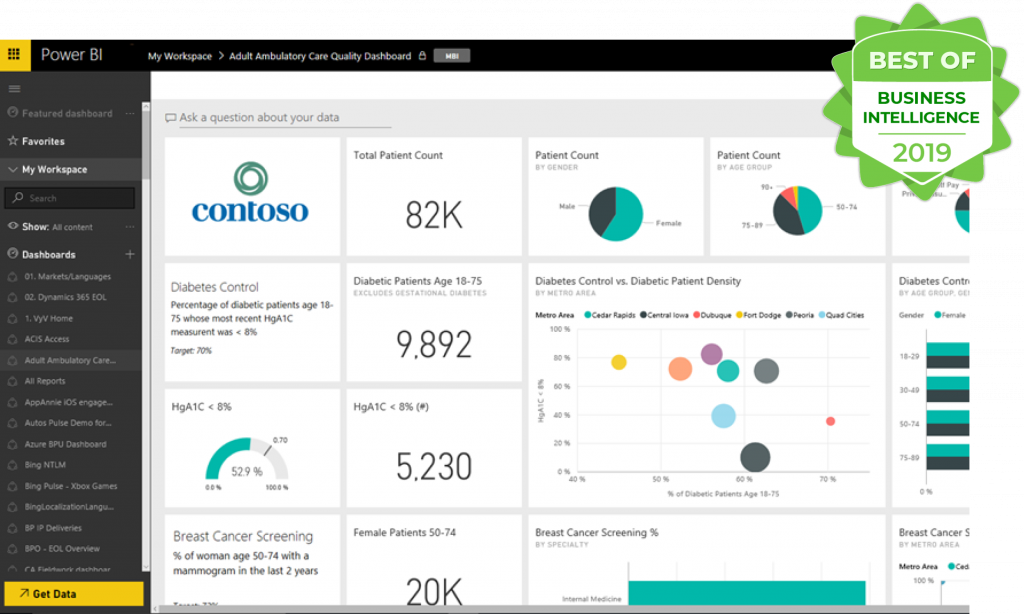Image resolution: width=1024 pixels, height=614 pixels.
Task: Click the Peoria legend swatch
Action: point(789,315)
